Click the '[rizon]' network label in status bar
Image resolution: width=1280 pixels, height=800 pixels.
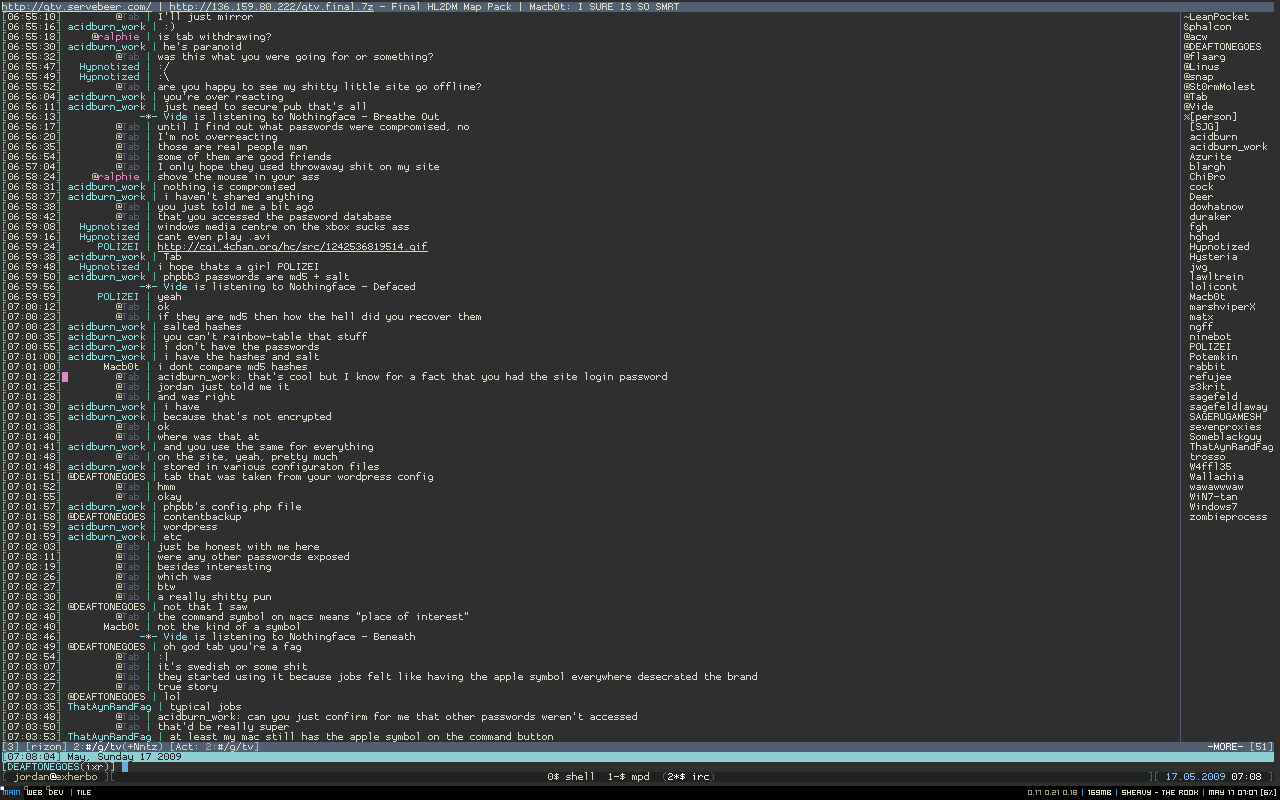tap(47, 747)
